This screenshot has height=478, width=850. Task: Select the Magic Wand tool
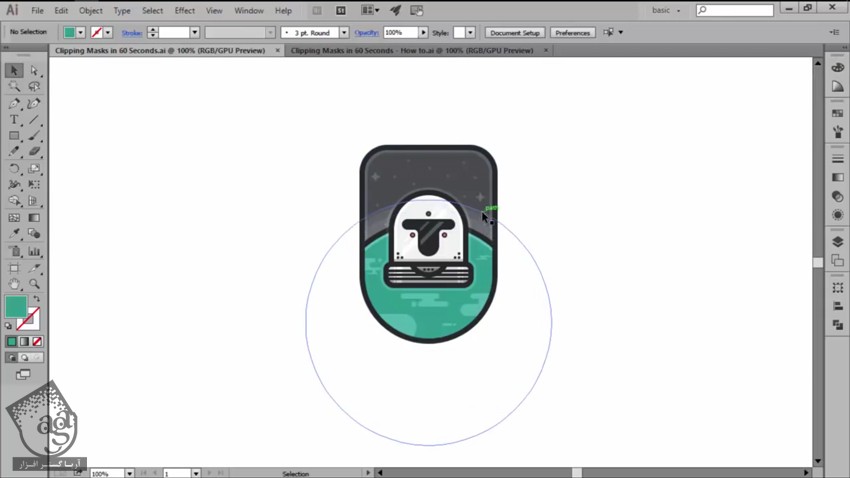click(x=14, y=87)
